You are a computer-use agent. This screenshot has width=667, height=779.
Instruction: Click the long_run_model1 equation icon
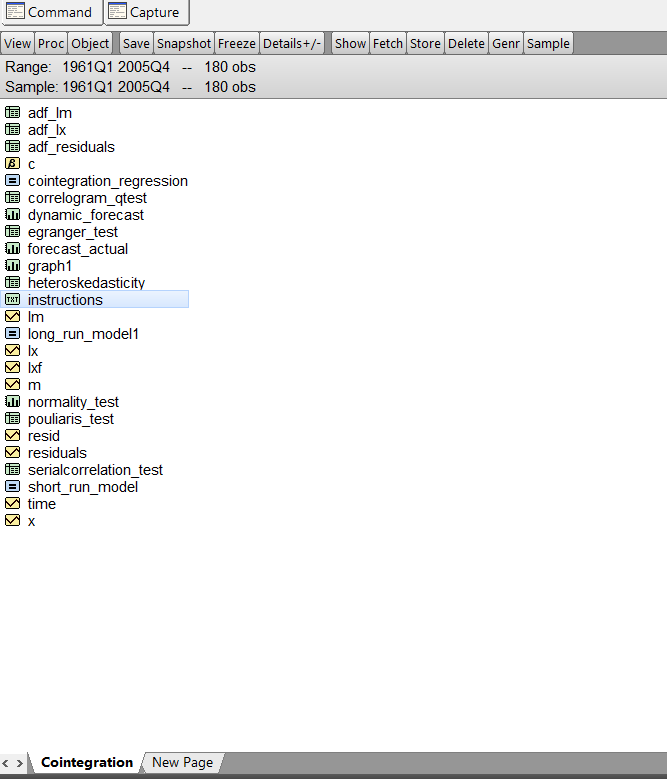click(12, 333)
